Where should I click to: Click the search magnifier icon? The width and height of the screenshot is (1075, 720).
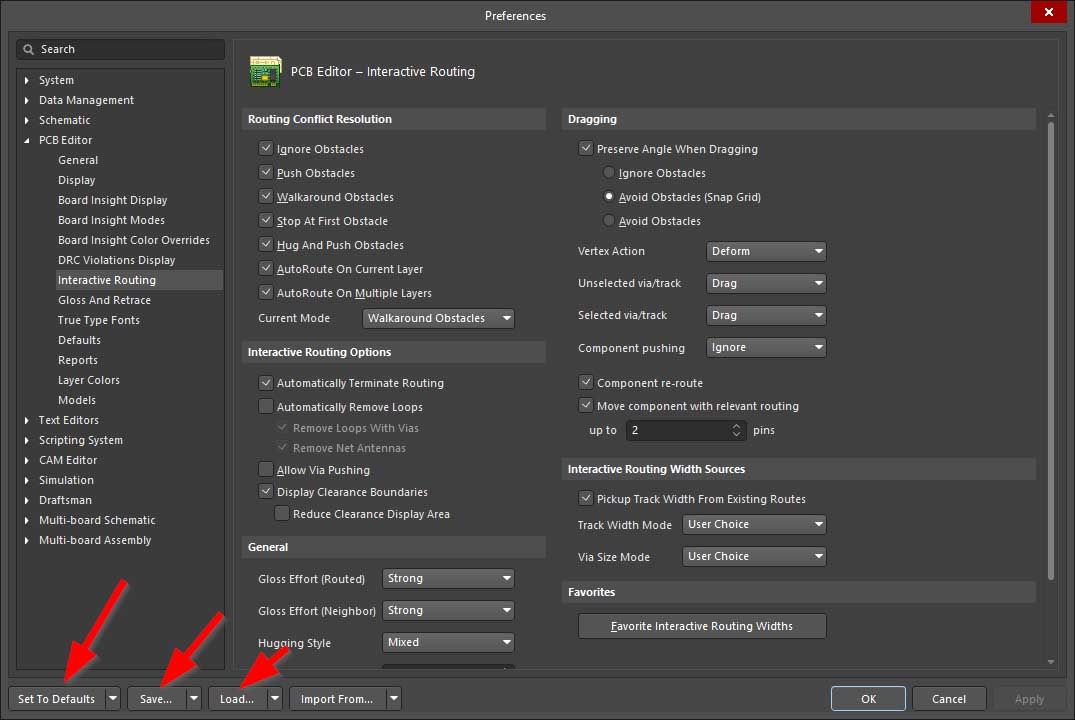tap(29, 49)
